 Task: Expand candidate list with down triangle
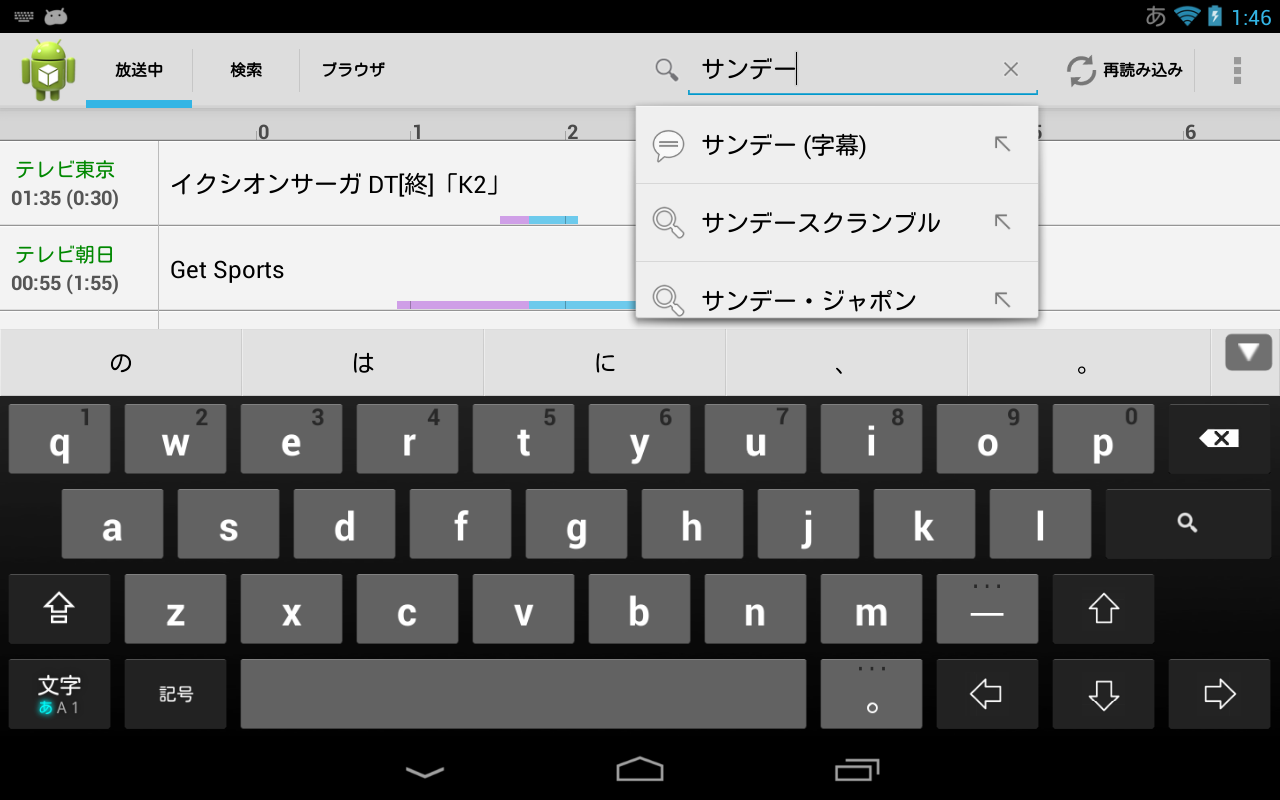point(1248,352)
